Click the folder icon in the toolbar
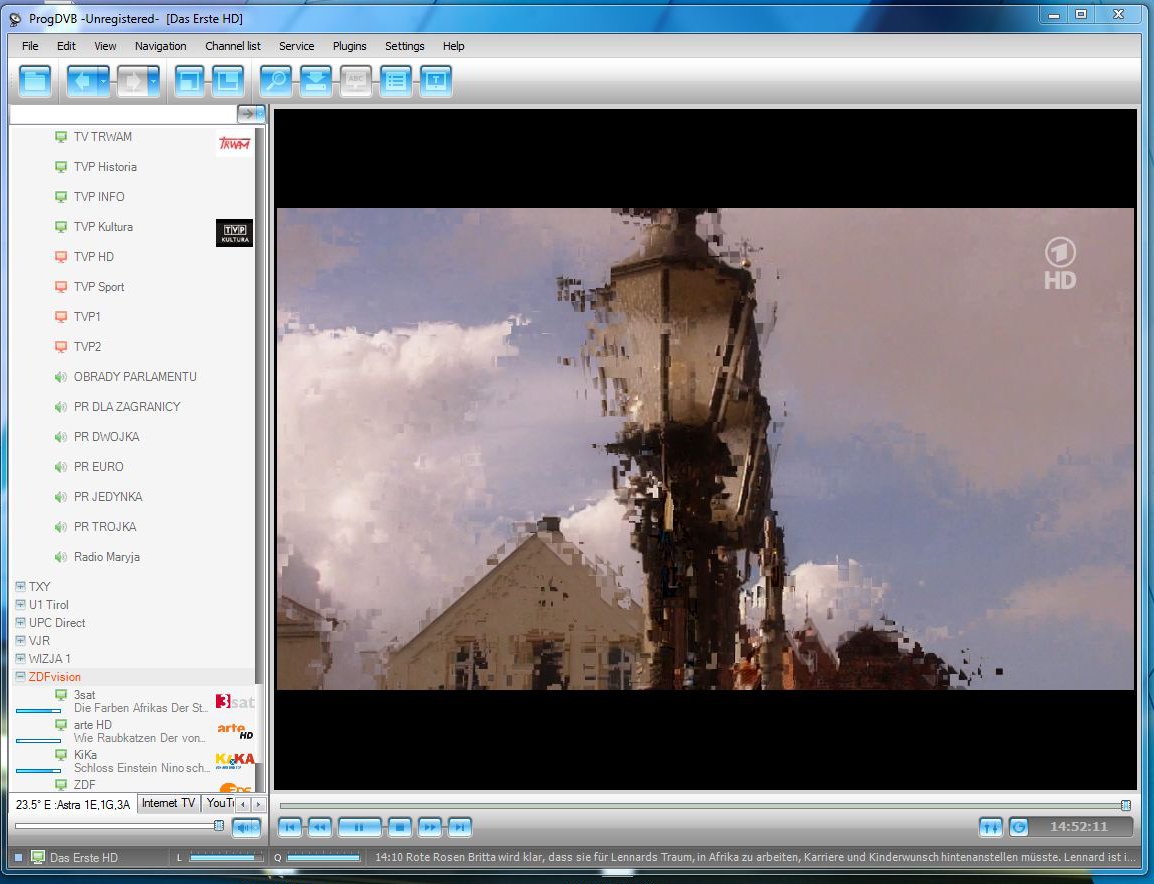The image size is (1154, 884). coord(35,81)
